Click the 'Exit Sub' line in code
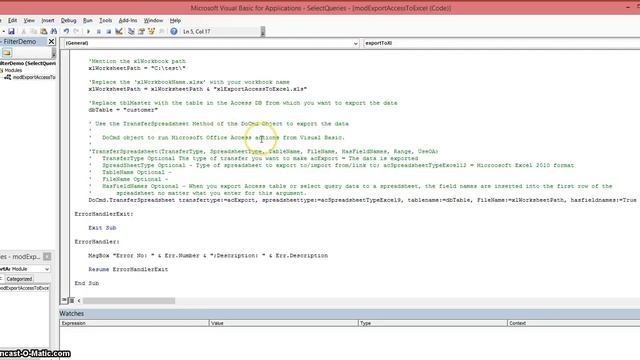This screenshot has height=360, width=640. point(102,228)
